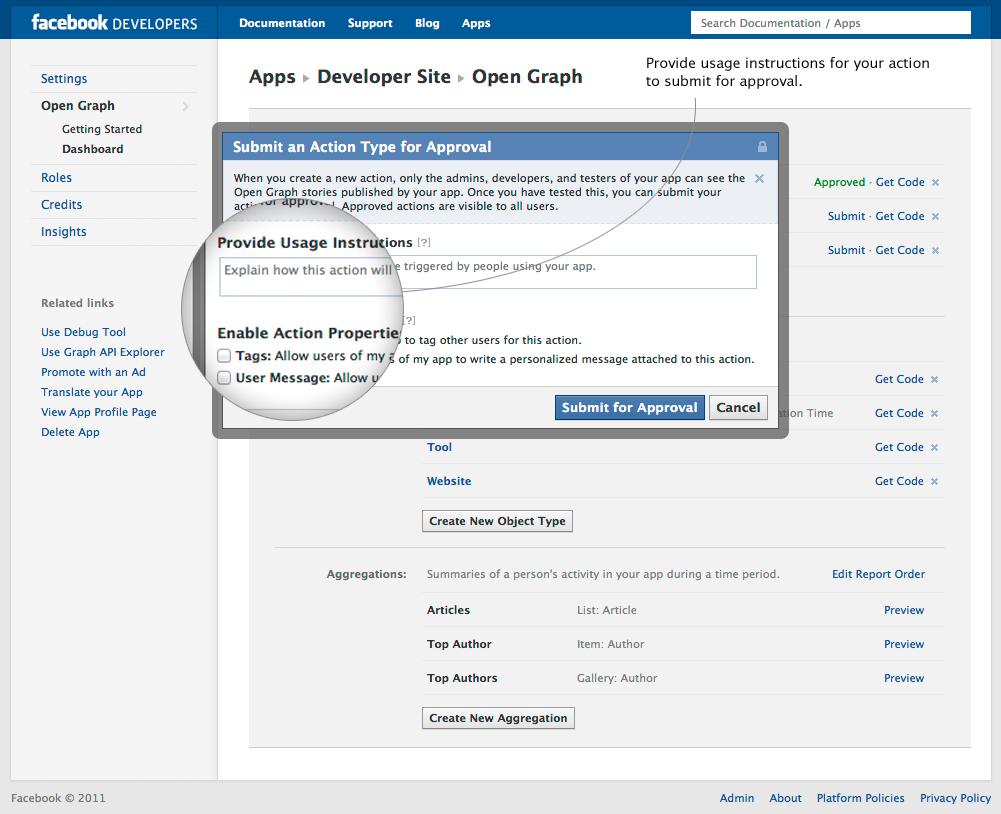Open the Support menu item
Screen dimensions: 1001x814
click(370, 23)
